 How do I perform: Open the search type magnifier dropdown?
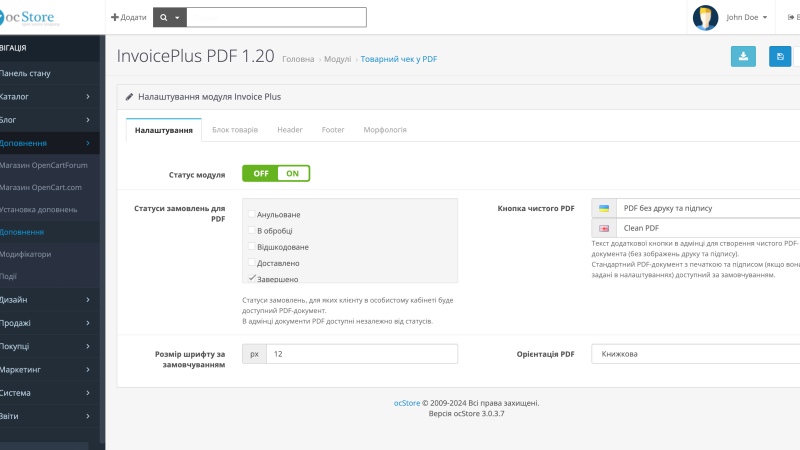[x=170, y=17]
